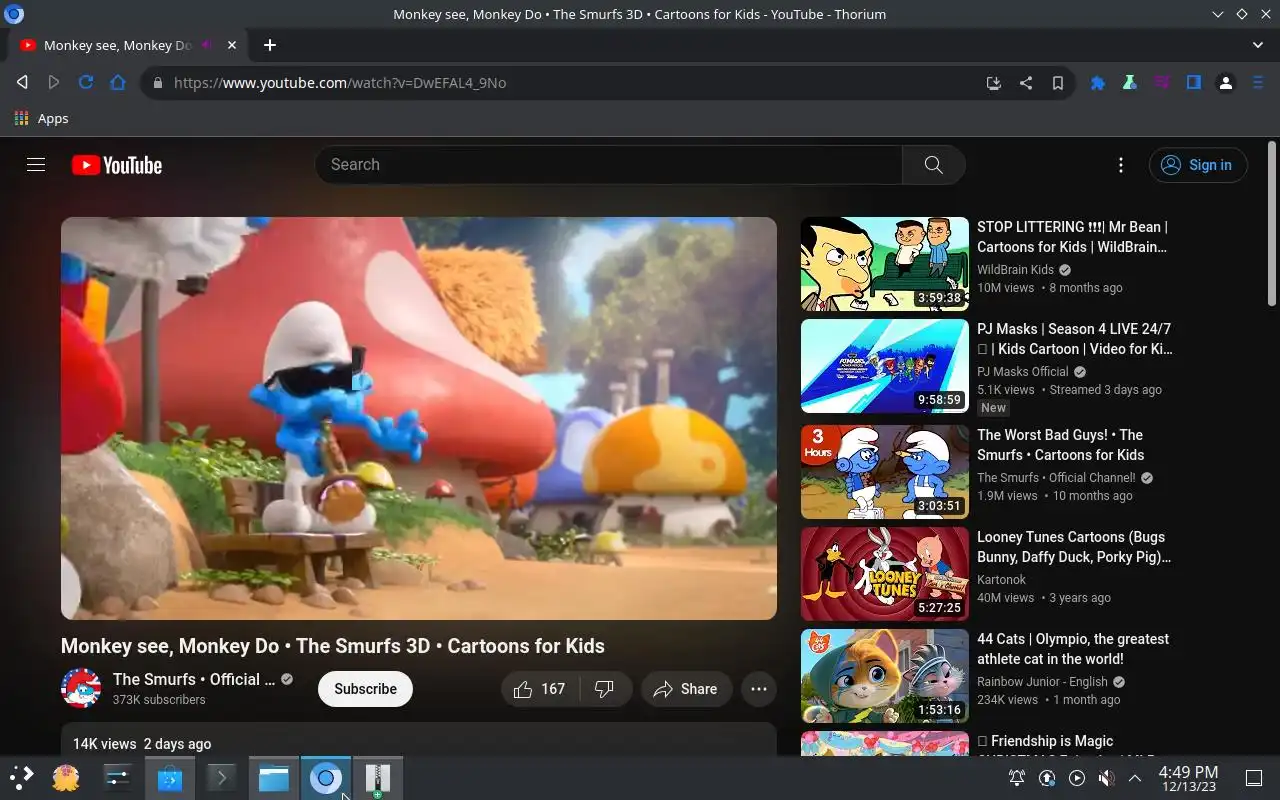The image size is (1280, 800).
Task: Click Kartonok channel name
Action: (x=1002, y=580)
